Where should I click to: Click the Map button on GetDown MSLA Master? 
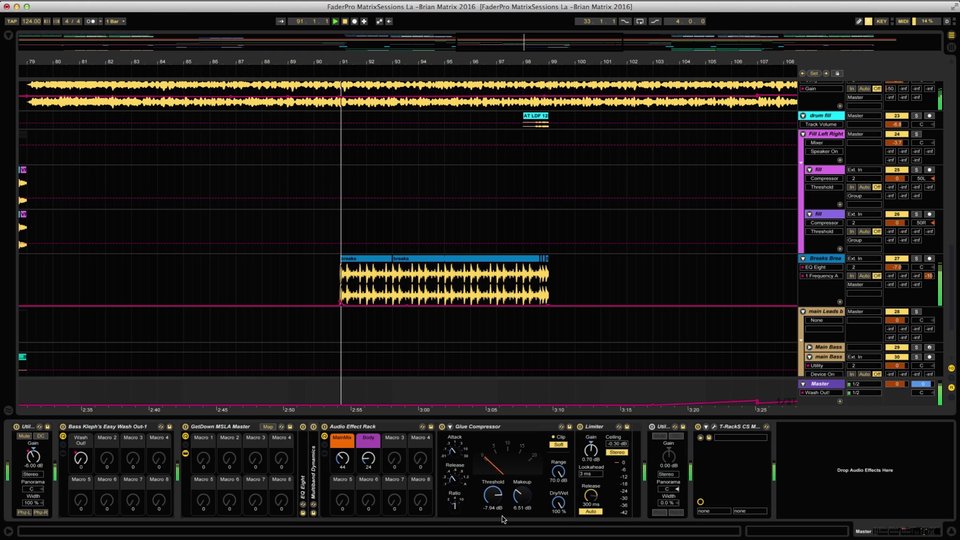point(268,427)
